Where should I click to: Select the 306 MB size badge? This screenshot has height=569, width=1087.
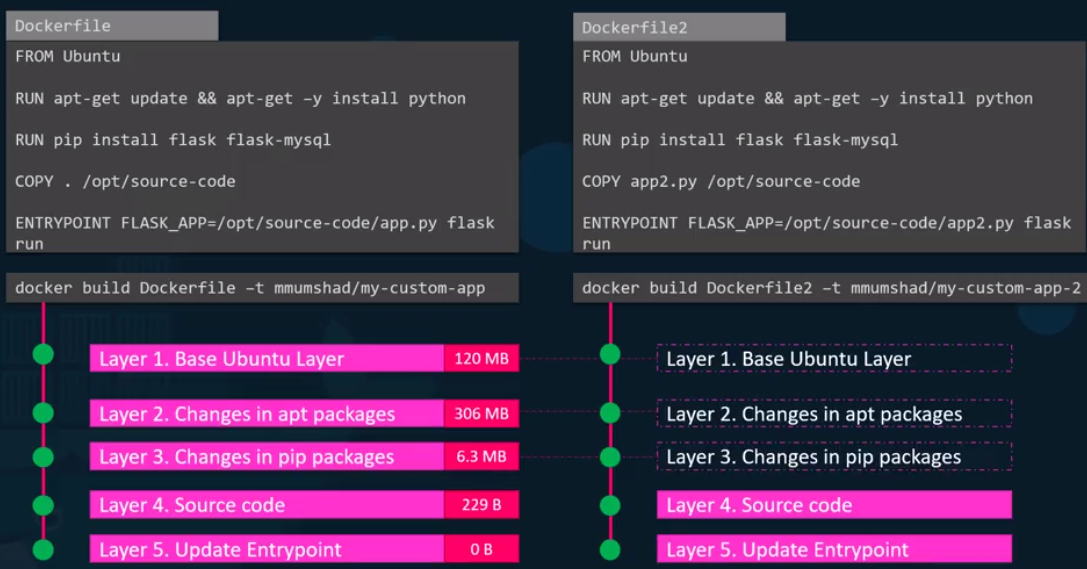click(x=481, y=413)
